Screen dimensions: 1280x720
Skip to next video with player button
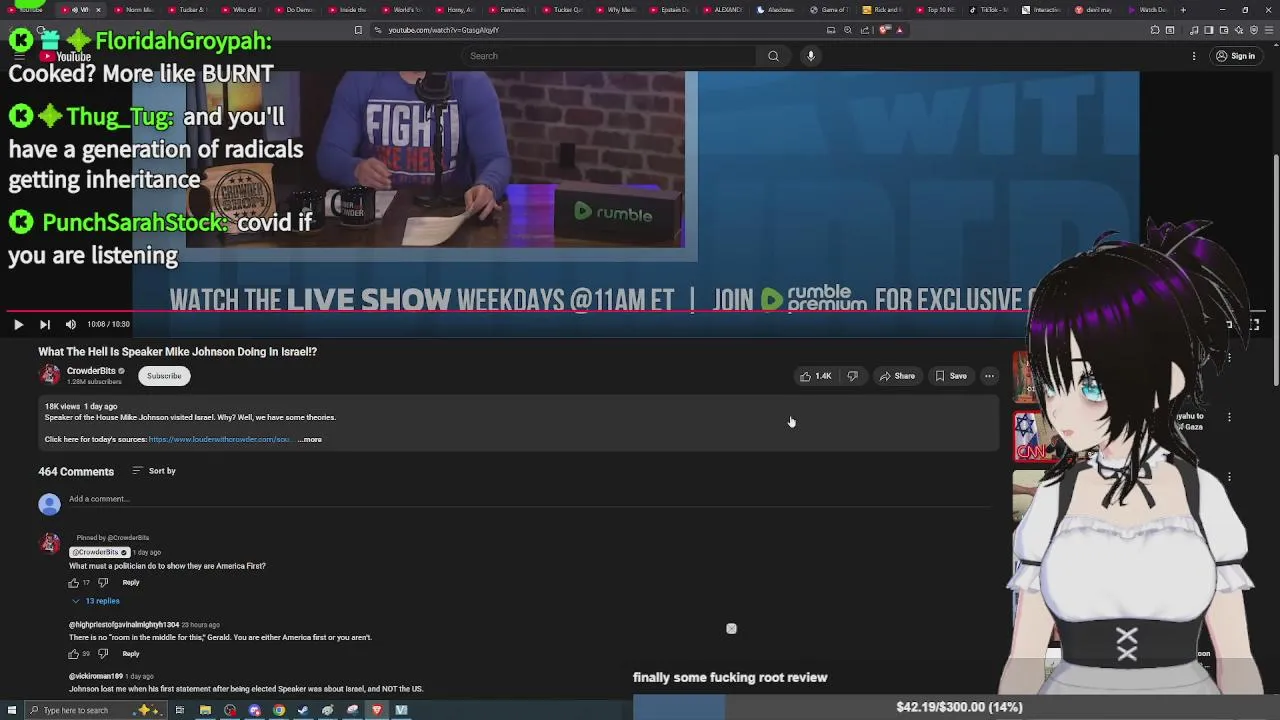44,324
